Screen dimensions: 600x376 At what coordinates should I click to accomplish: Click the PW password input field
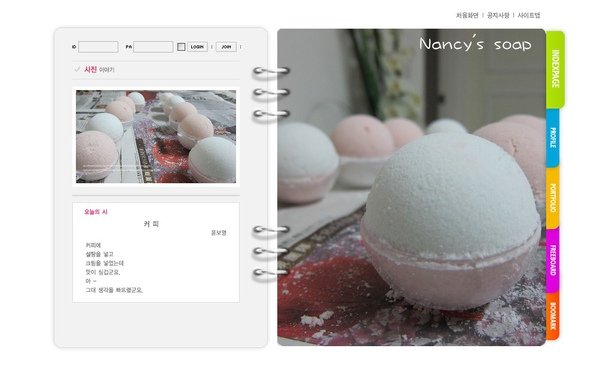click(x=153, y=47)
